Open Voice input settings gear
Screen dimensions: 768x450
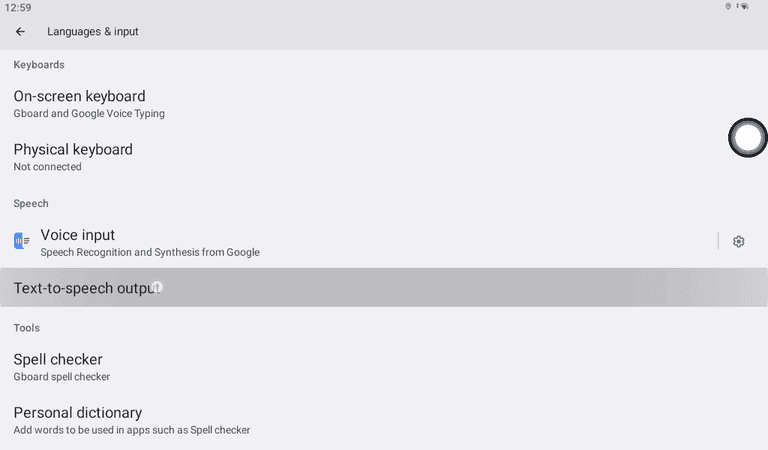coord(739,241)
